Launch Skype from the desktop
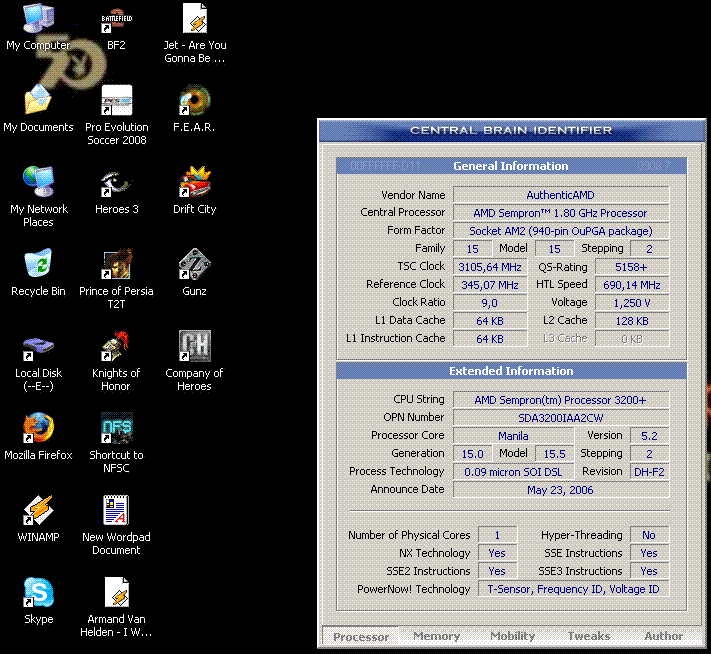The width and height of the screenshot is (711, 654). coord(38,593)
